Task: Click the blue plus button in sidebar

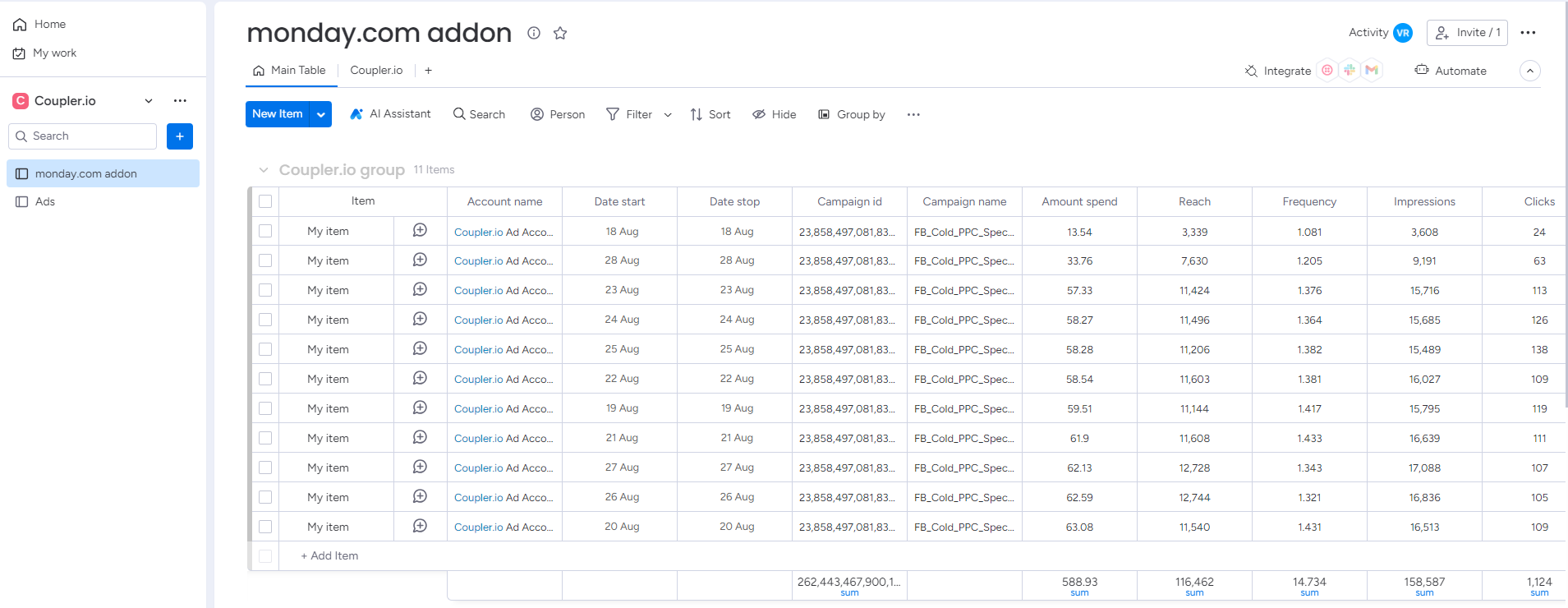Action: (179, 136)
